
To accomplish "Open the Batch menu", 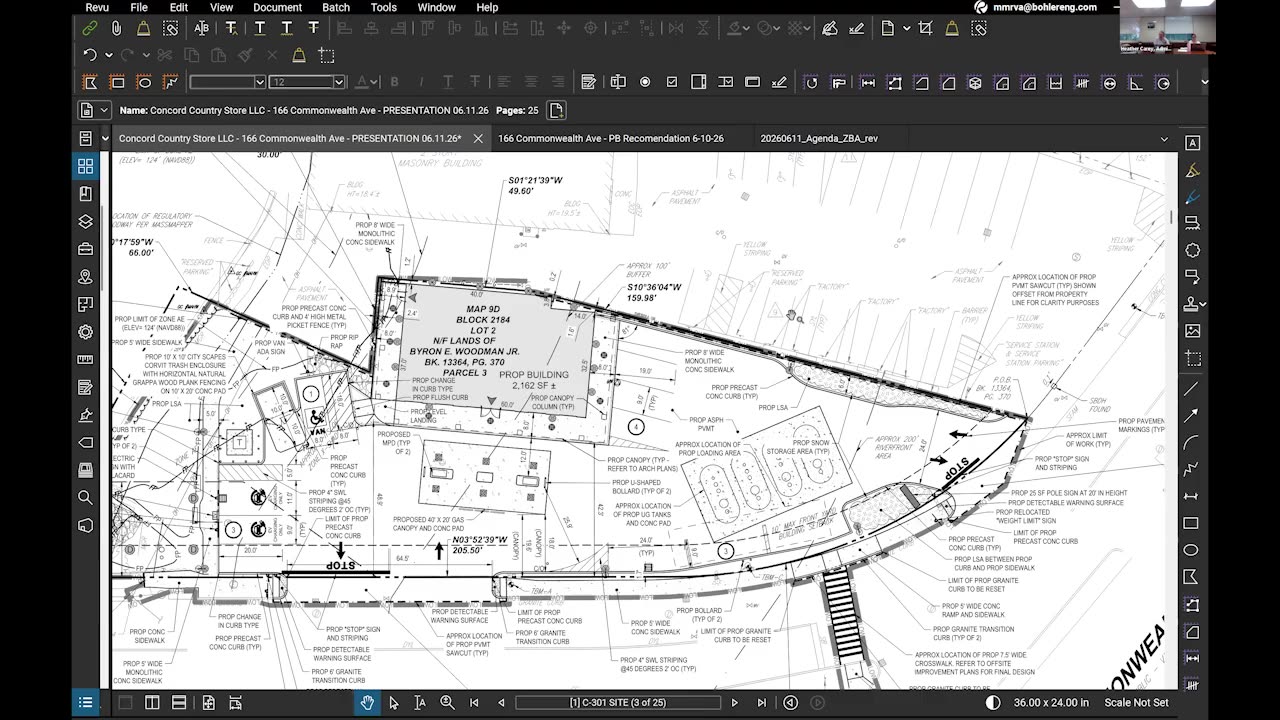I will pos(336,7).
